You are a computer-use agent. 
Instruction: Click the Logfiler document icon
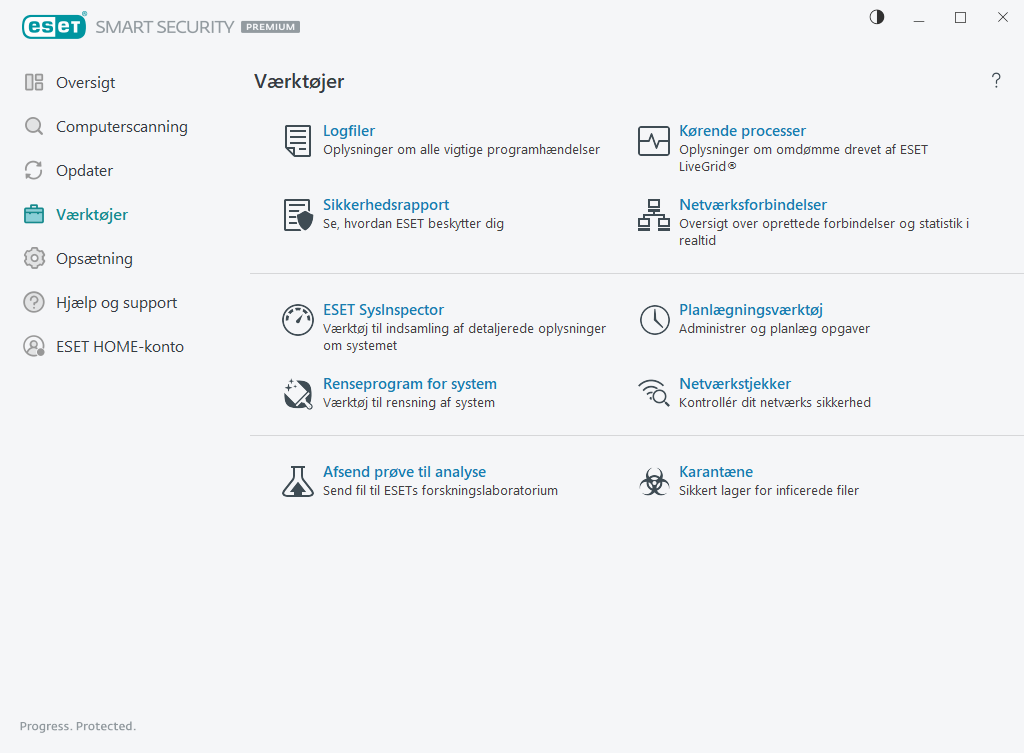coord(297,141)
